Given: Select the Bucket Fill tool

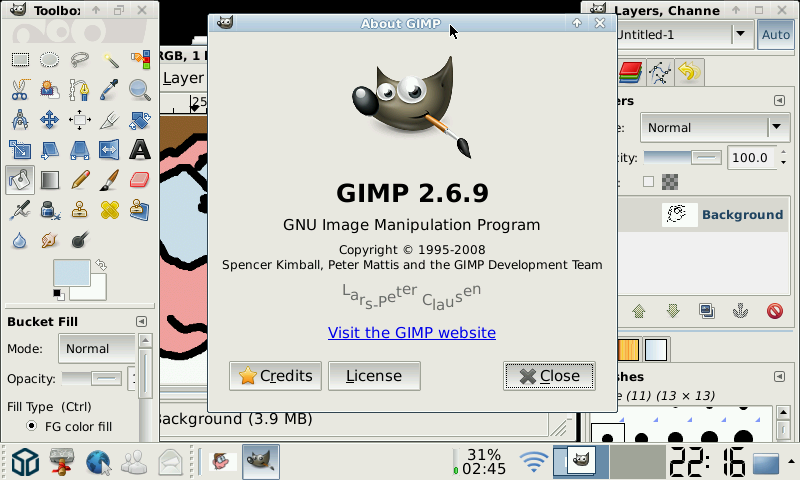Looking at the screenshot, I should click(x=20, y=180).
